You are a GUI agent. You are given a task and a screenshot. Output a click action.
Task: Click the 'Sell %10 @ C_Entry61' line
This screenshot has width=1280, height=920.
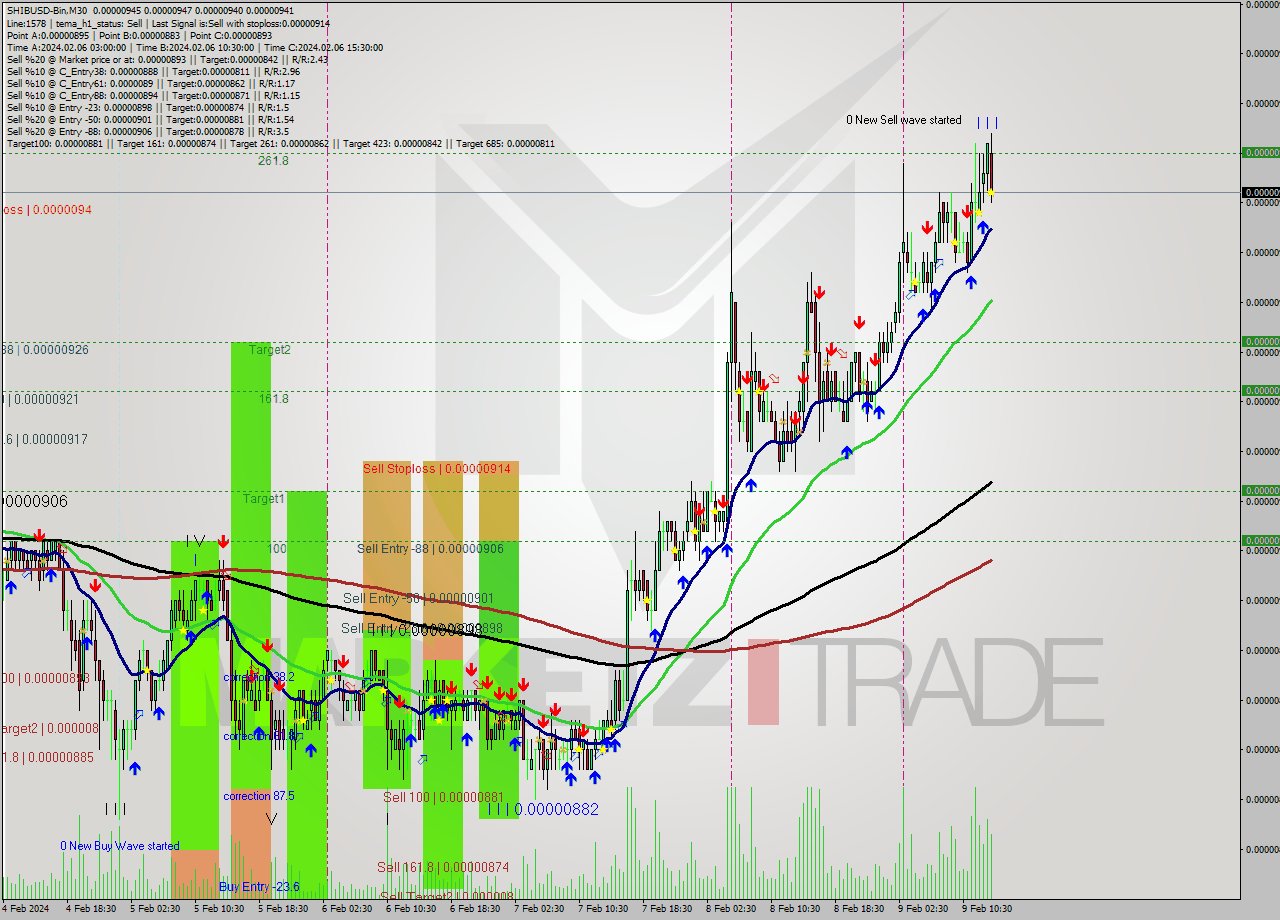(150, 83)
